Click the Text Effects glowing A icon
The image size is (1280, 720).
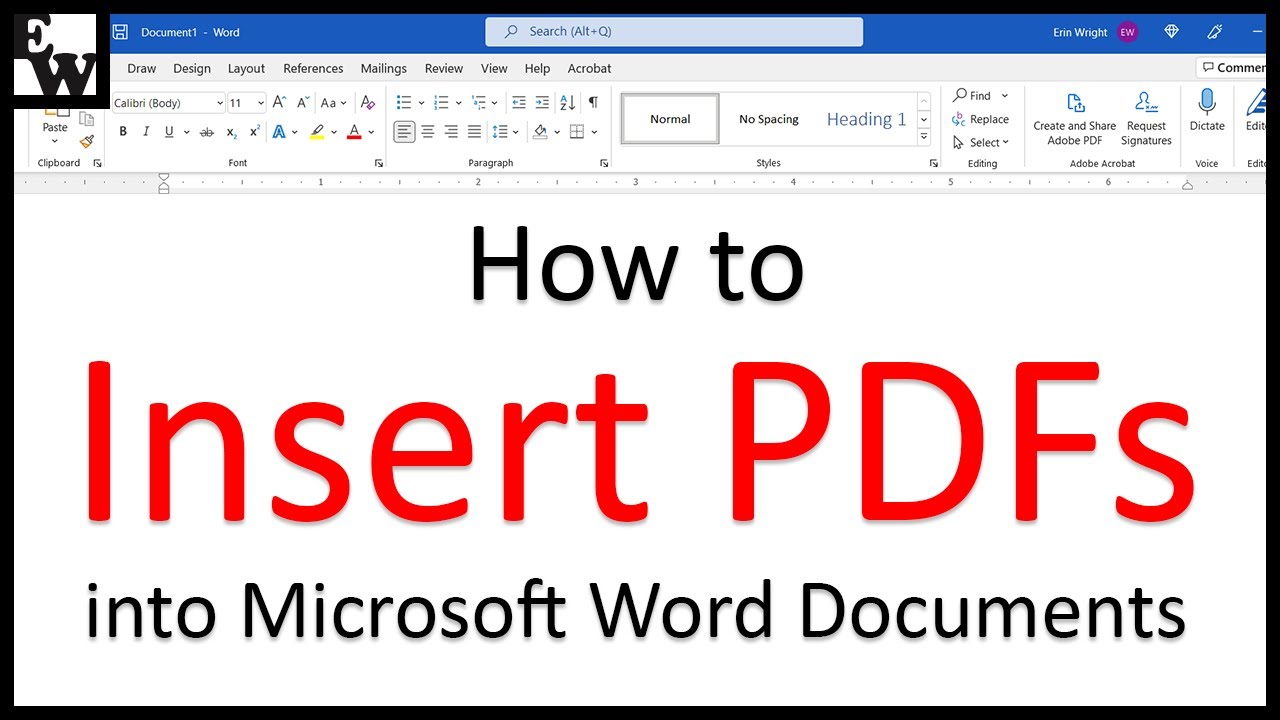coord(280,132)
